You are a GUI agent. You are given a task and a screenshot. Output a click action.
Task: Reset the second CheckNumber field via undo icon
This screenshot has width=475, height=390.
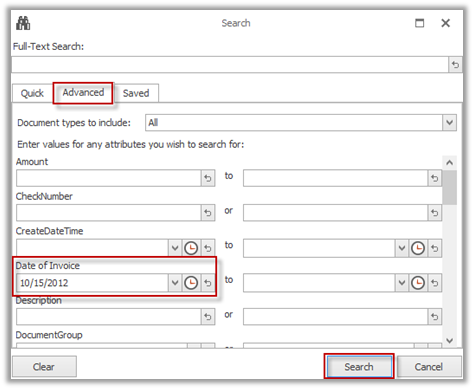point(434,213)
